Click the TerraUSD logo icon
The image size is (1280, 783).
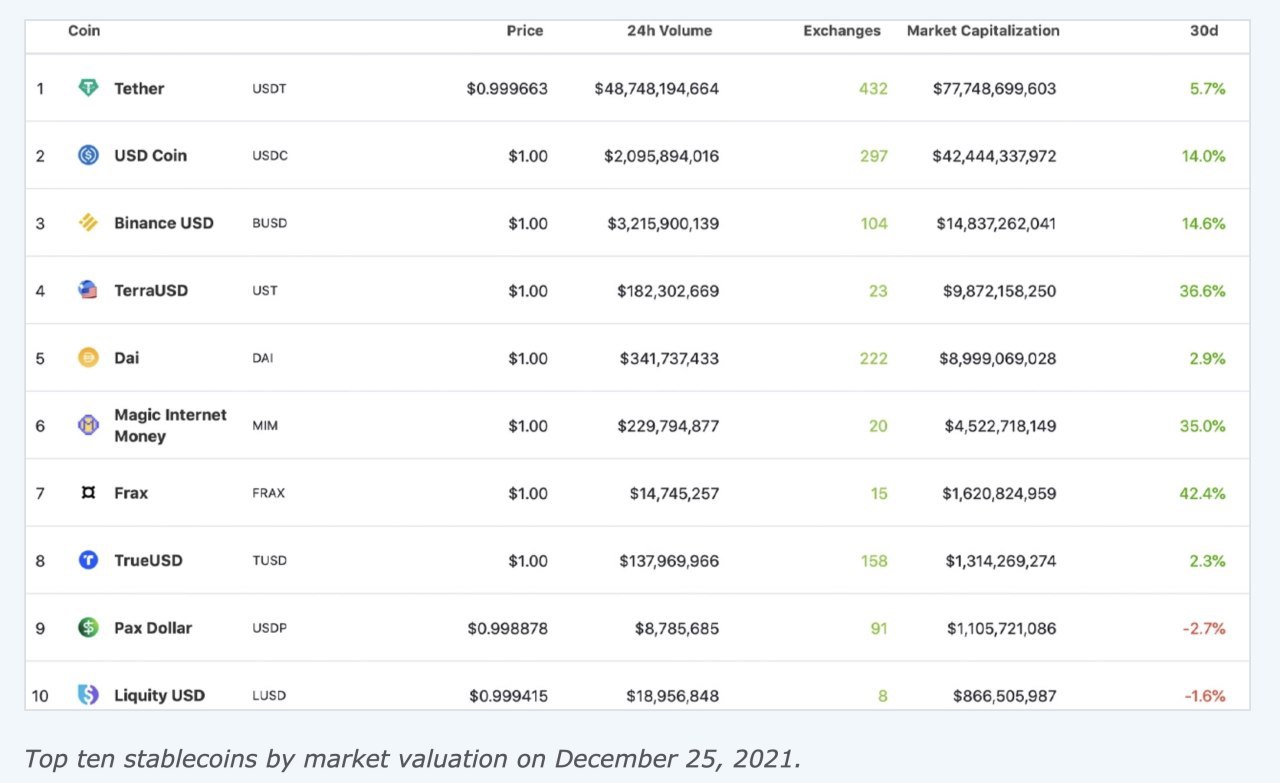click(x=88, y=290)
